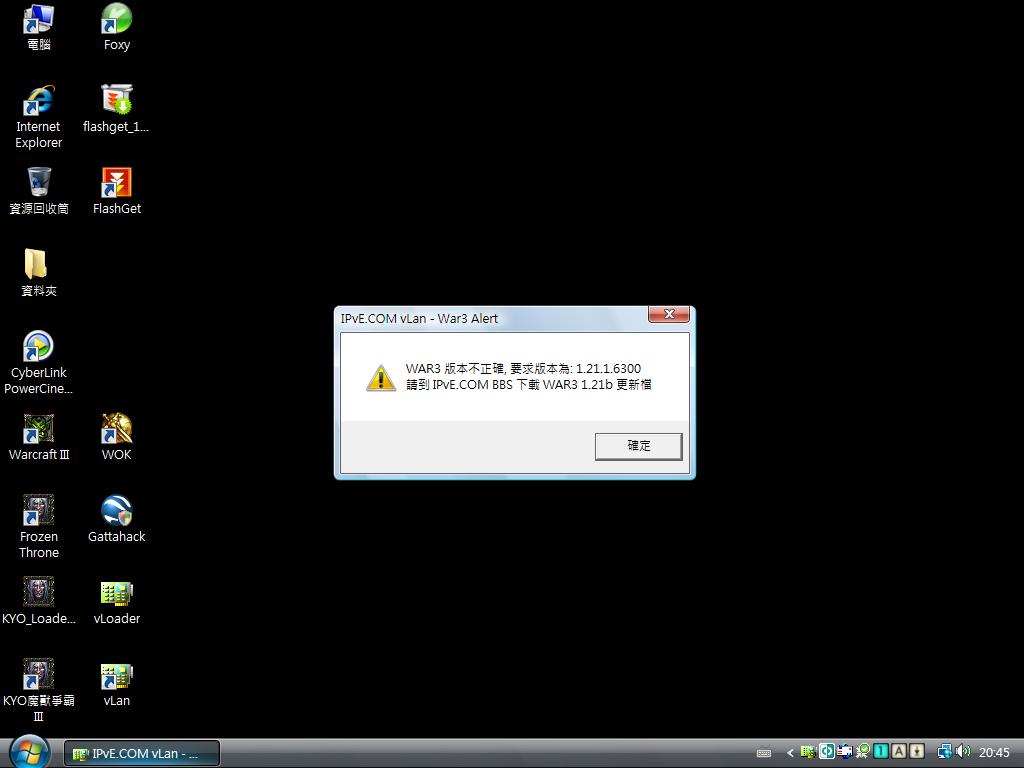The height and width of the screenshot is (768, 1024).
Task: Close the War3 Alert dialog
Action: pos(668,314)
